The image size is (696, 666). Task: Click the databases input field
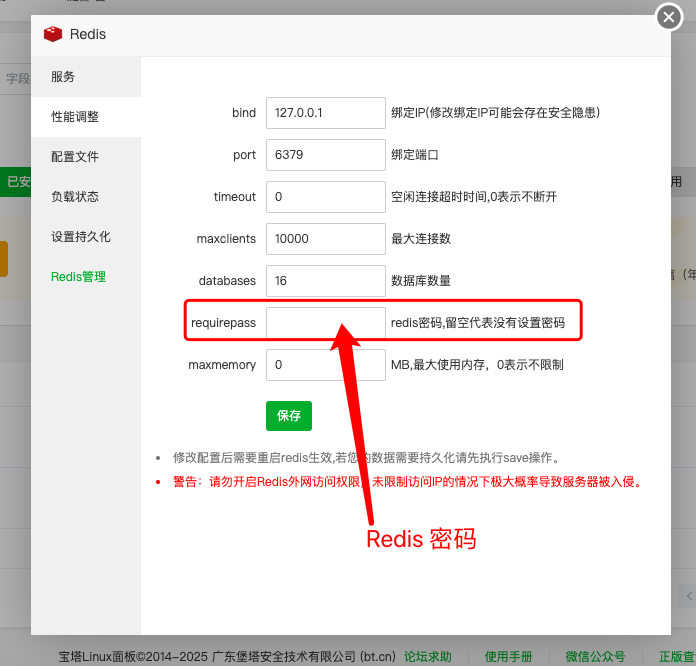[326, 281]
